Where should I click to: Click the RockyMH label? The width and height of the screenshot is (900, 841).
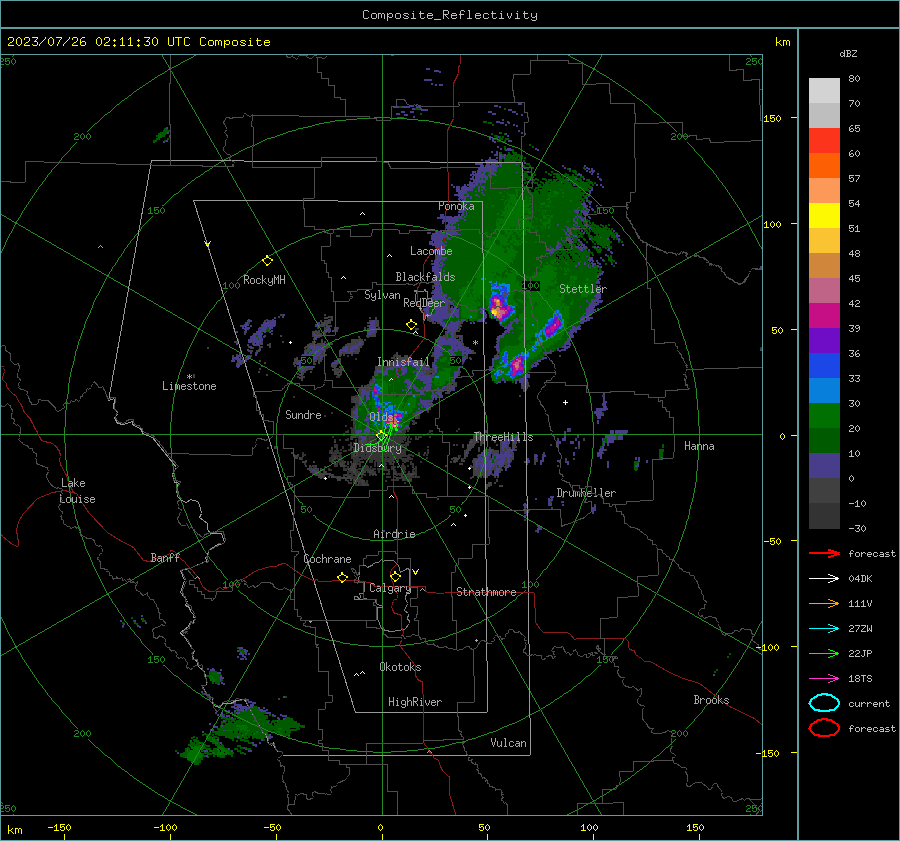(264, 280)
